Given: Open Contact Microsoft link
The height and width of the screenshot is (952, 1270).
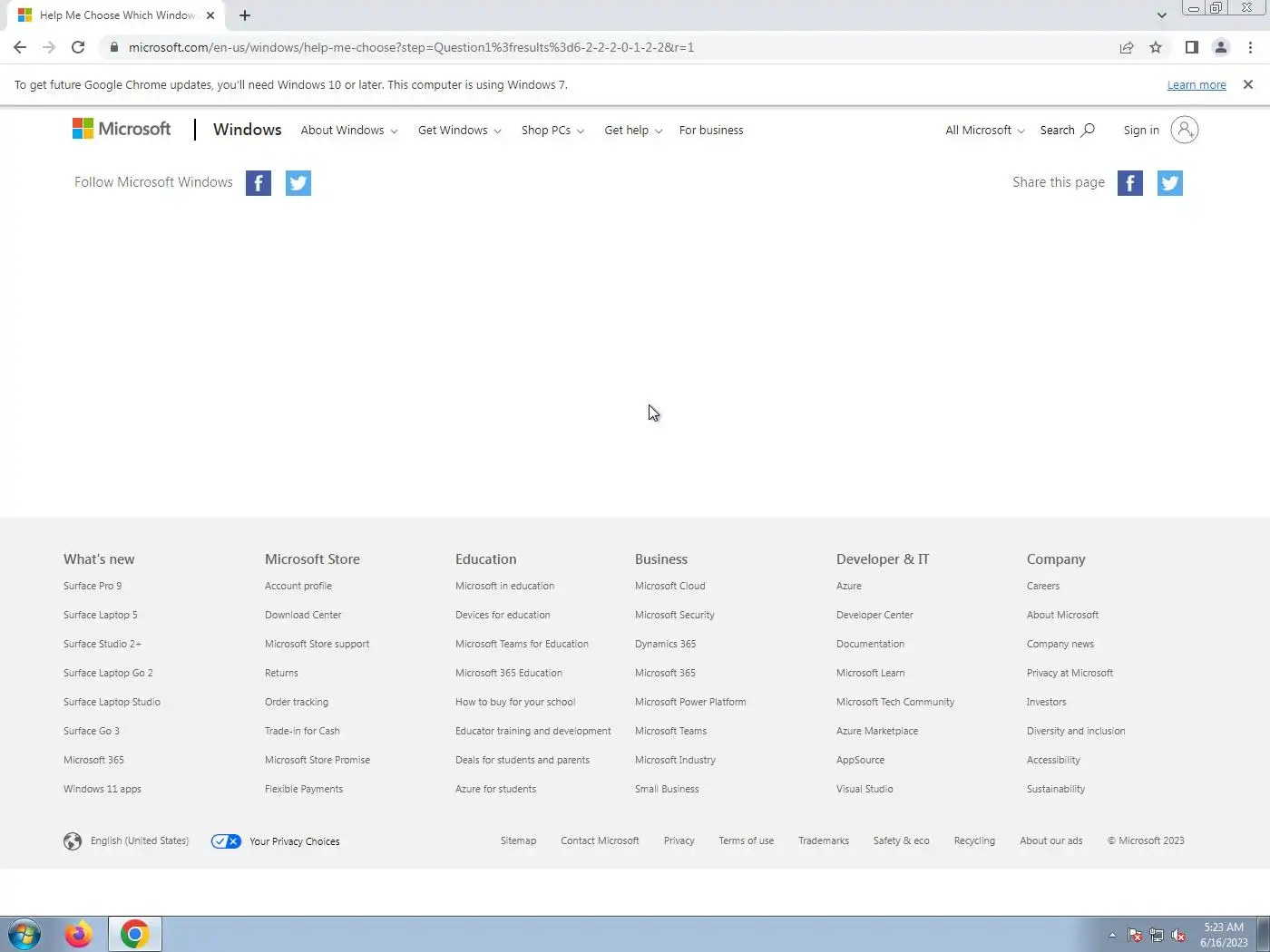Looking at the screenshot, I should click(600, 840).
